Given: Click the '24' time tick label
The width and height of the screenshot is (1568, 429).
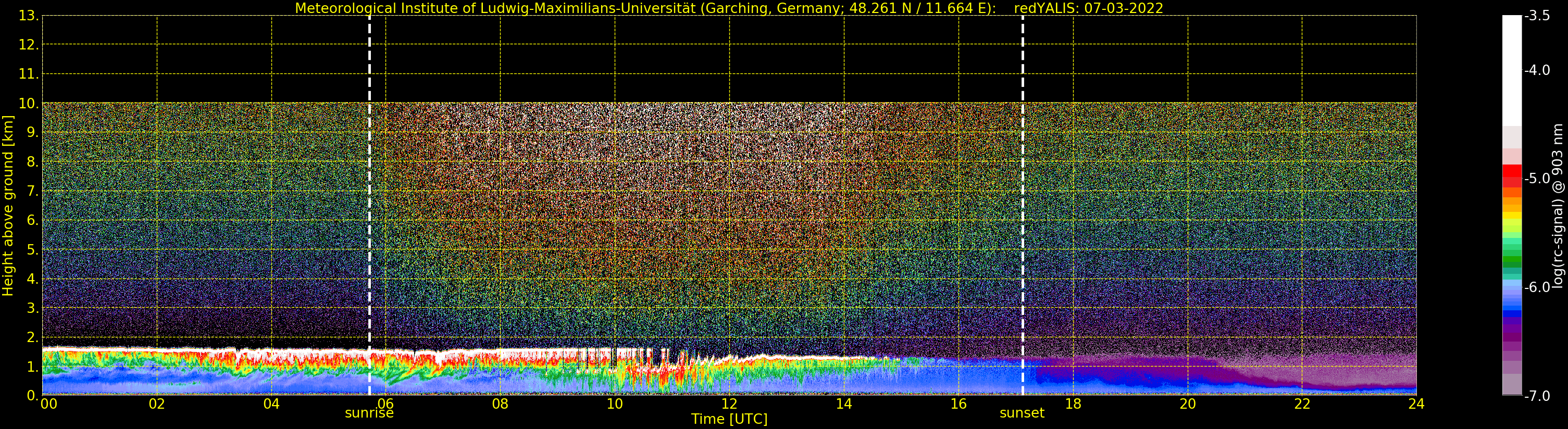Looking at the screenshot, I should click(1416, 403).
